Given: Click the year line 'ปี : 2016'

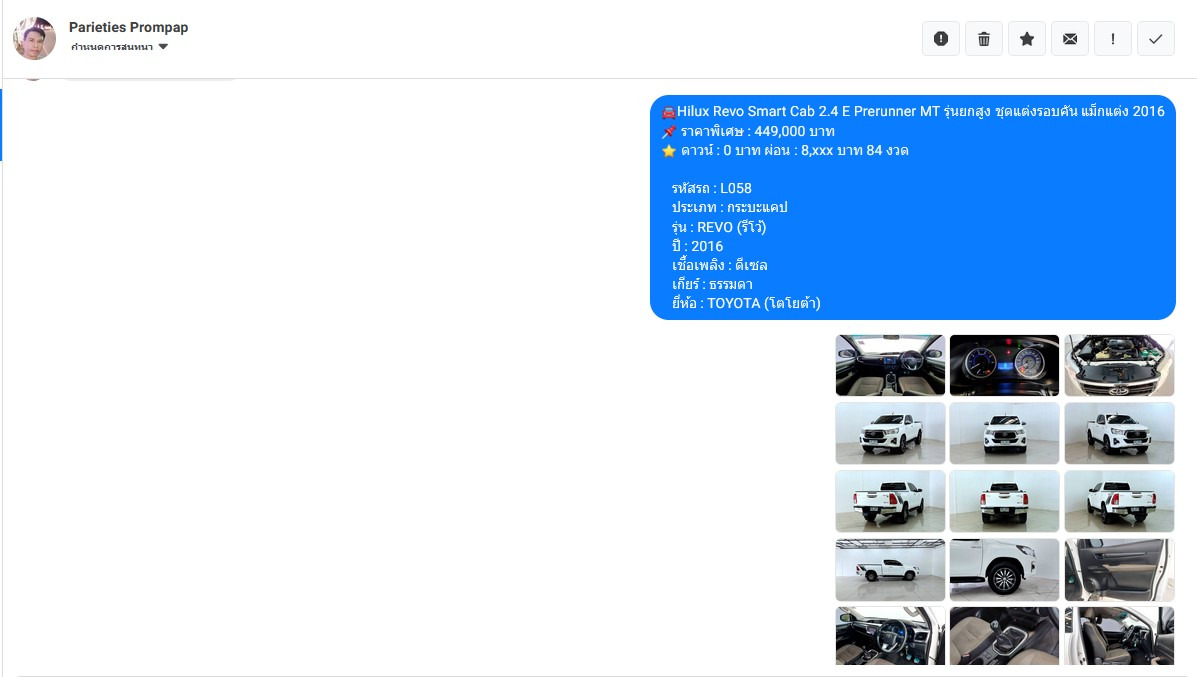Looking at the screenshot, I should point(697,247).
